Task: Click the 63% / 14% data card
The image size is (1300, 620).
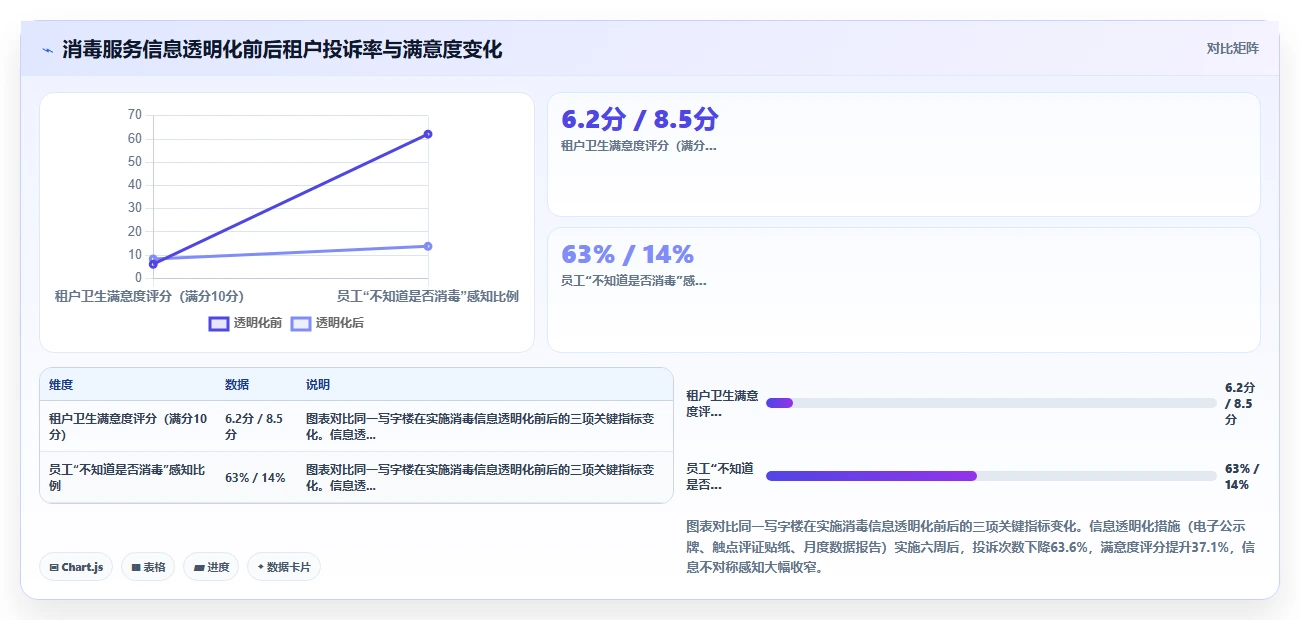Action: [904, 290]
